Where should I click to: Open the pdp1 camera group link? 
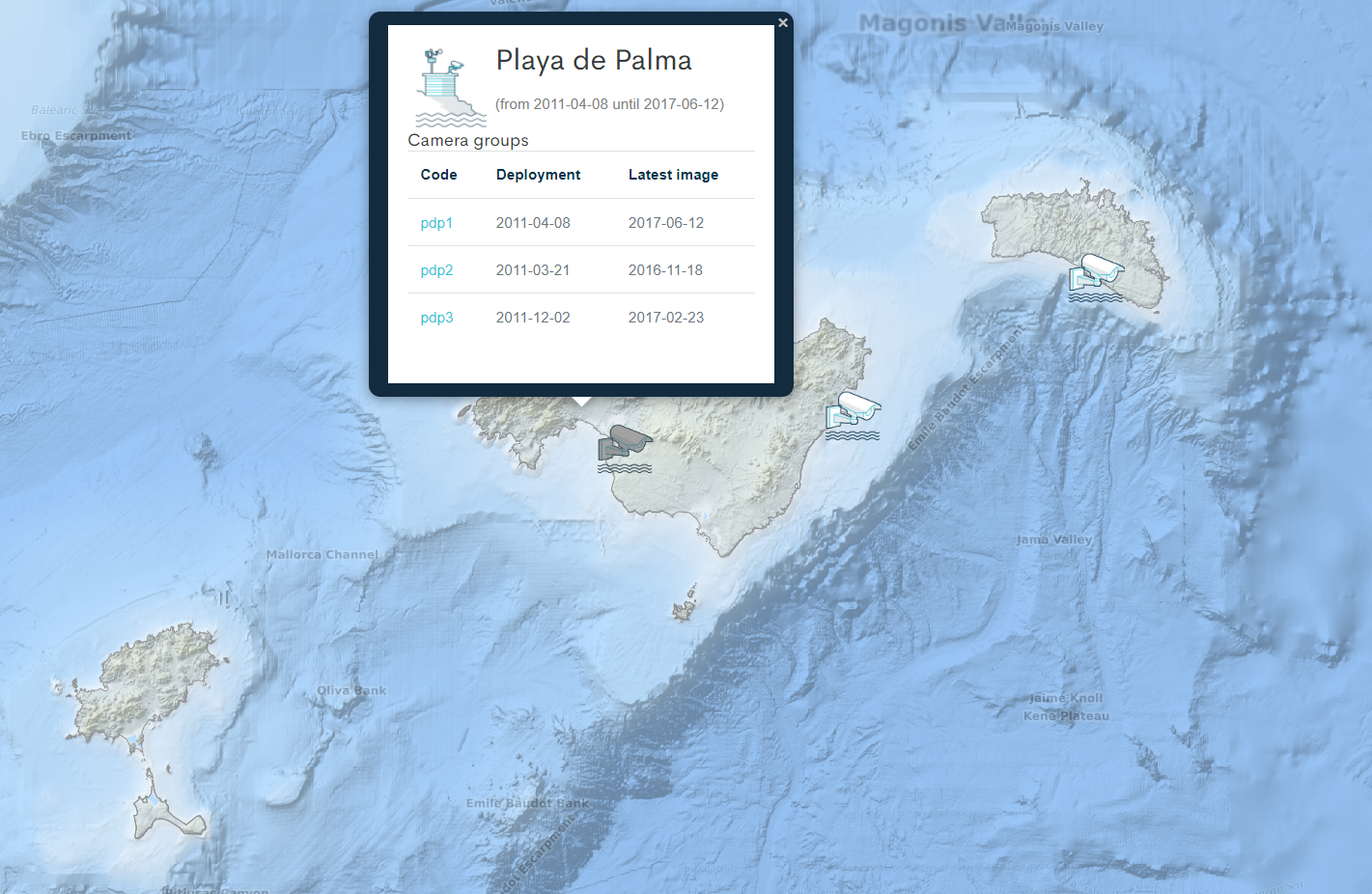pyautogui.click(x=436, y=223)
